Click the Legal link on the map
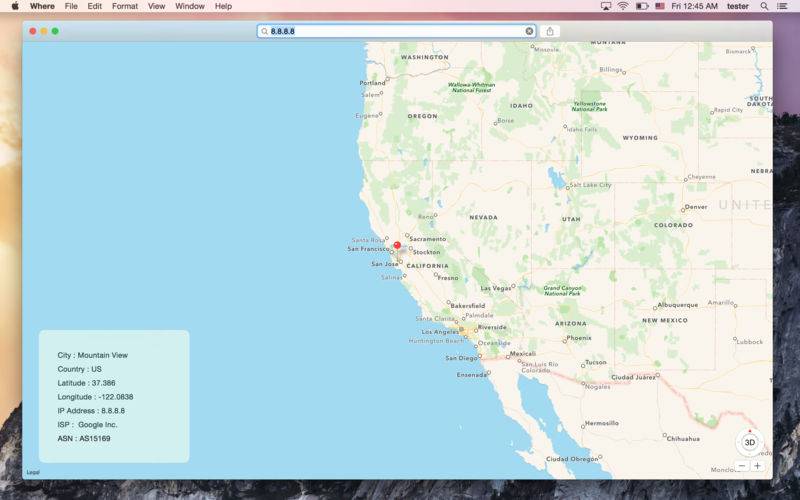800x500 pixels. [x=33, y=472]
